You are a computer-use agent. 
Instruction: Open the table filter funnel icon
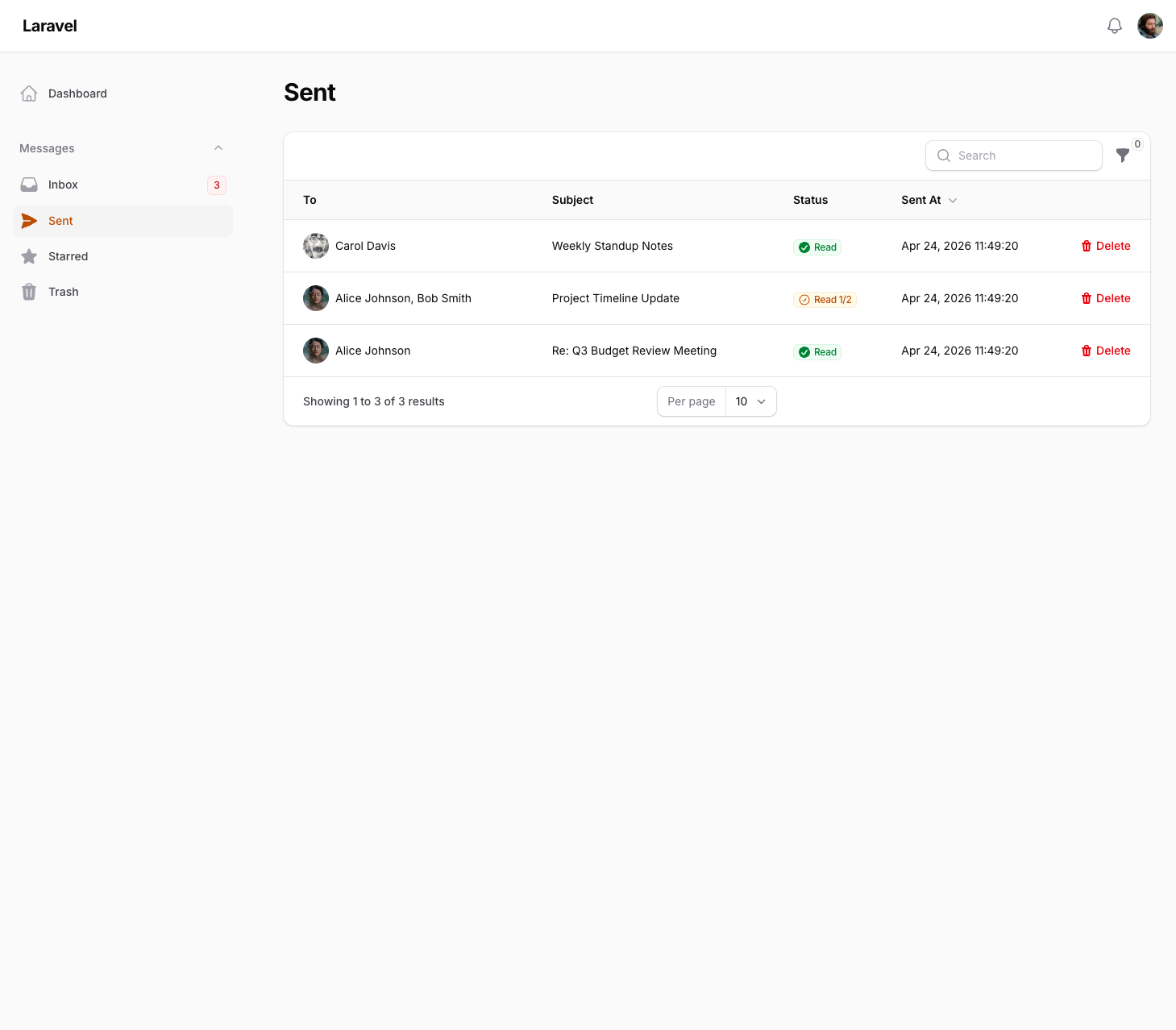[x=1122, y=156]
